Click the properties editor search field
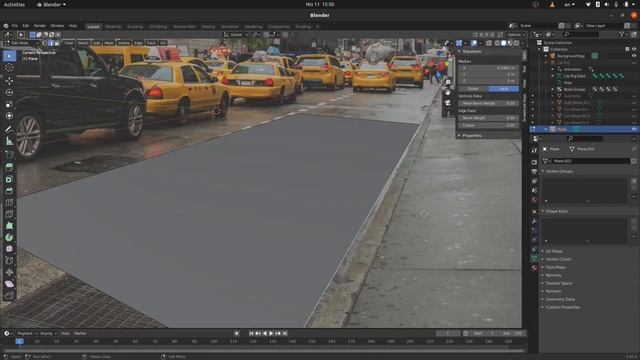 click(x=585, y=139)
